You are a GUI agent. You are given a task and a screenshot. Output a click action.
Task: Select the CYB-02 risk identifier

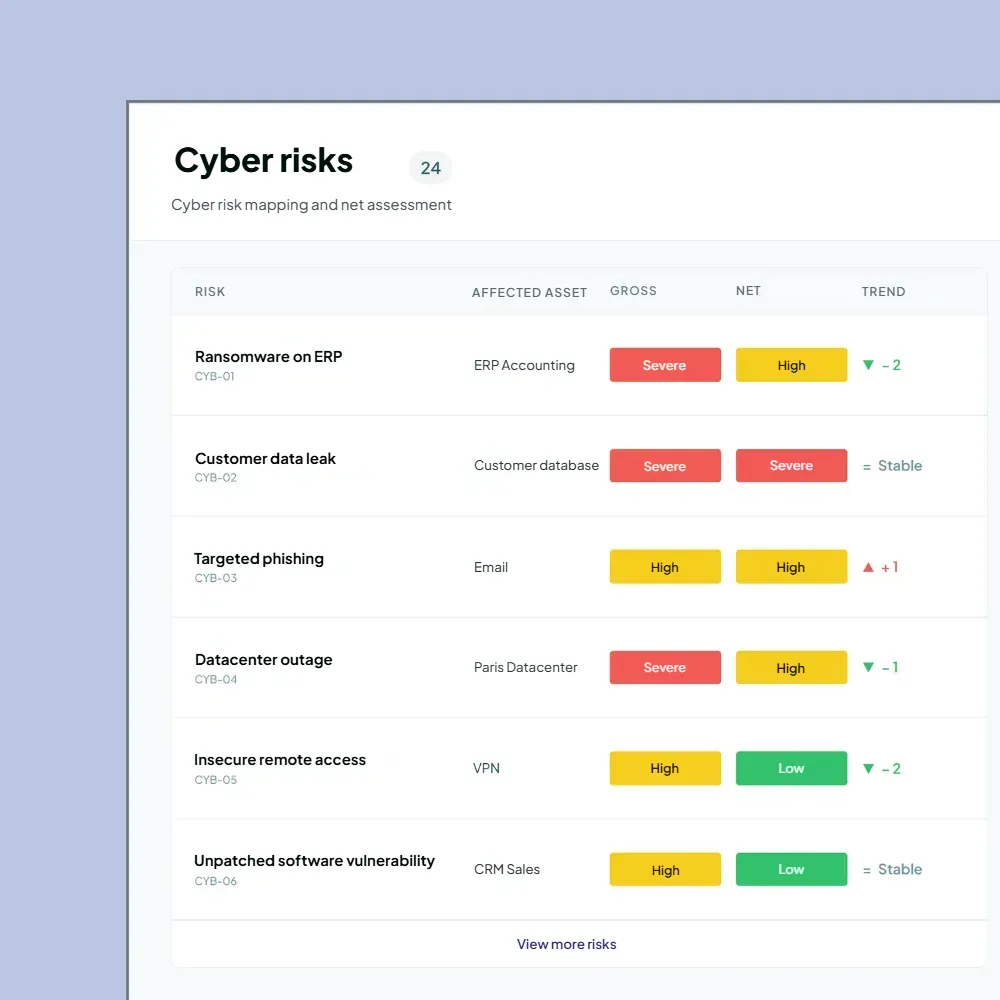click(216, 478)
